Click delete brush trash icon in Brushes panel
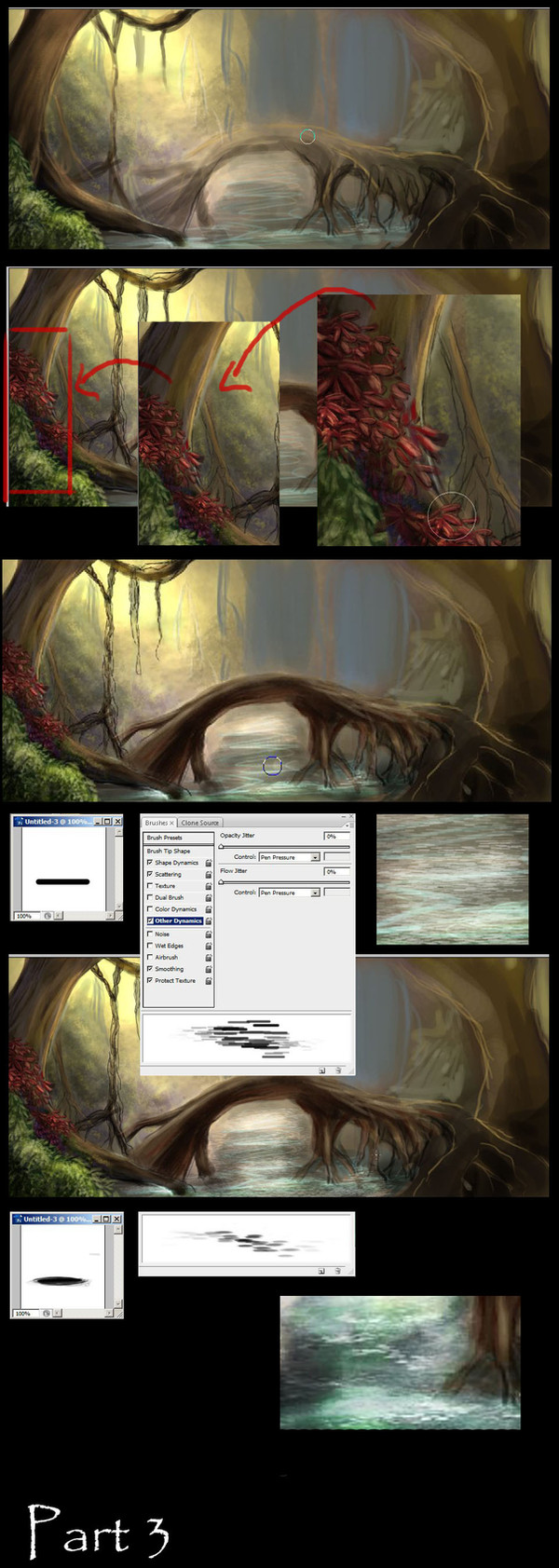 (338, 1070)
